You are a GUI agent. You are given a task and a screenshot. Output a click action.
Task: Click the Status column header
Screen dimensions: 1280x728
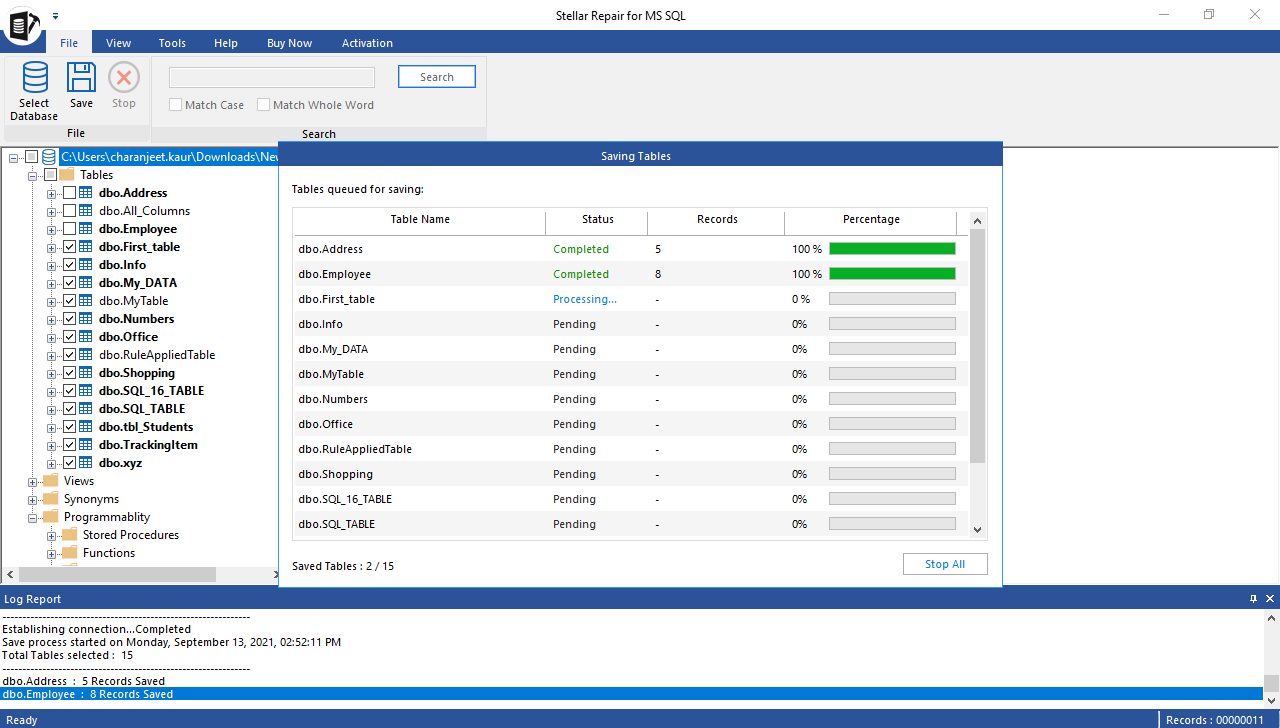click(x=598, y=219)
